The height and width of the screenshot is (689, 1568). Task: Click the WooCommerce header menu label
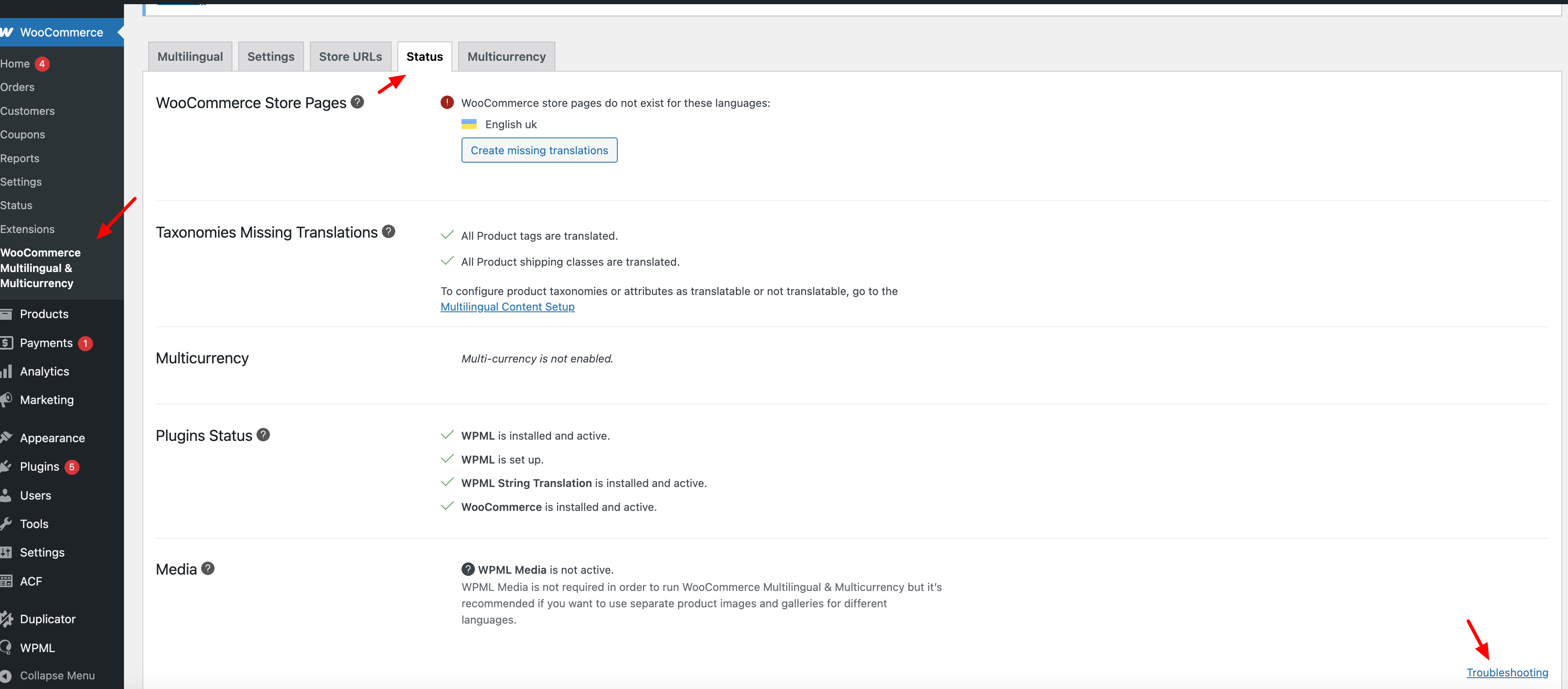(62, 32)
